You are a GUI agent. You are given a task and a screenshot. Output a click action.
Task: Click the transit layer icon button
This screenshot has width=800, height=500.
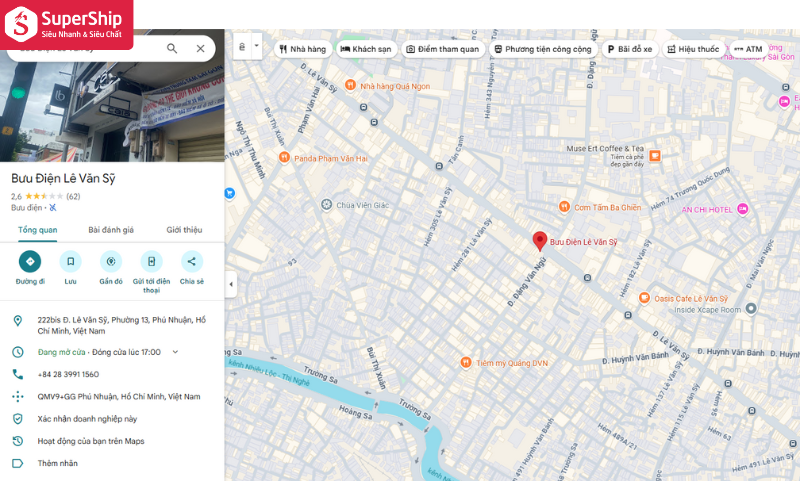click(x=242, y=46)
